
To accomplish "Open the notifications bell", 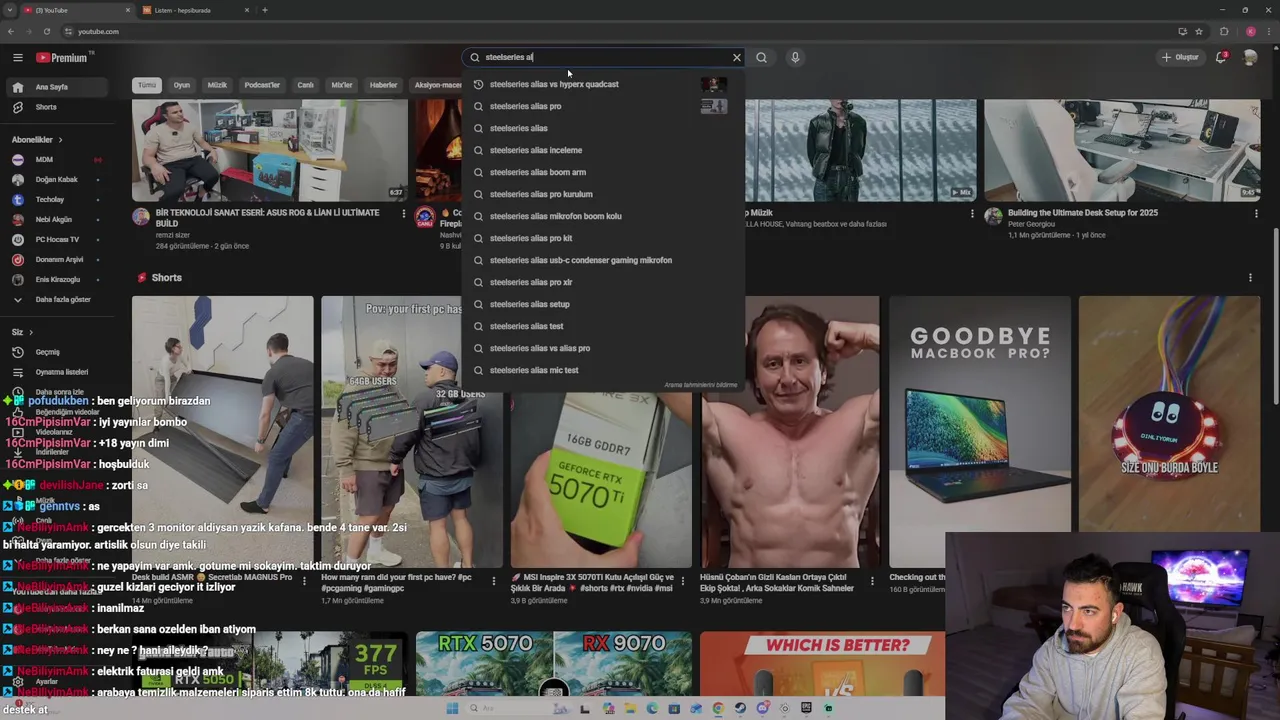I will click(1221, 57).
